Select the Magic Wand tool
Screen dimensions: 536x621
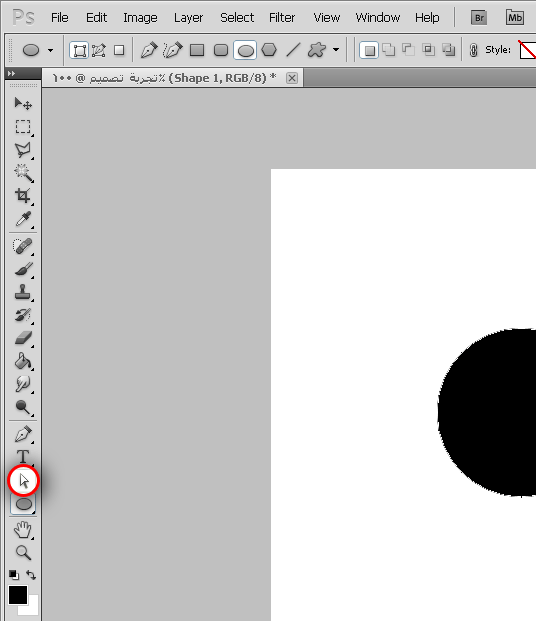(23, 173)
